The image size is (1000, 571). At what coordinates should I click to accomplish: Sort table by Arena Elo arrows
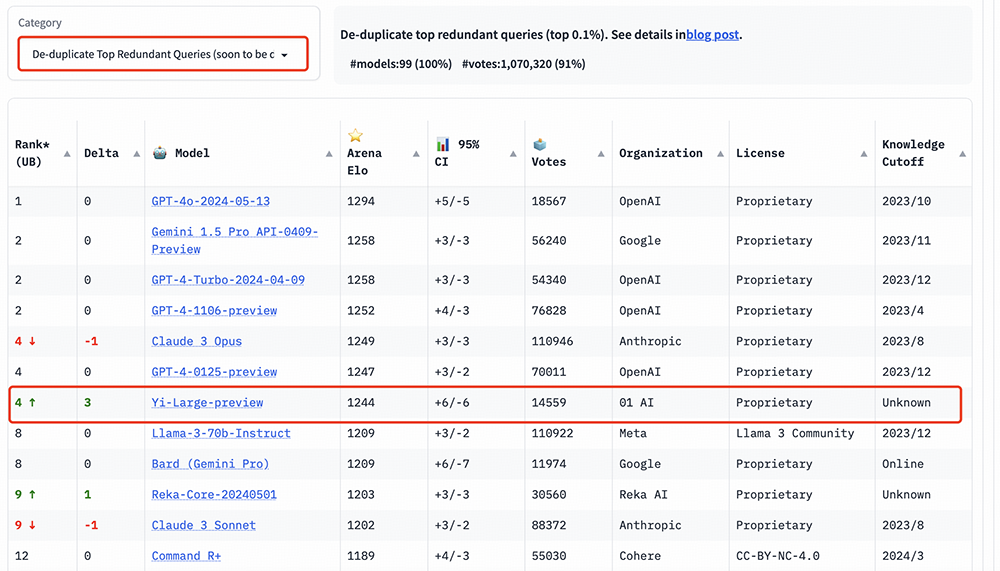coord(418,154)
